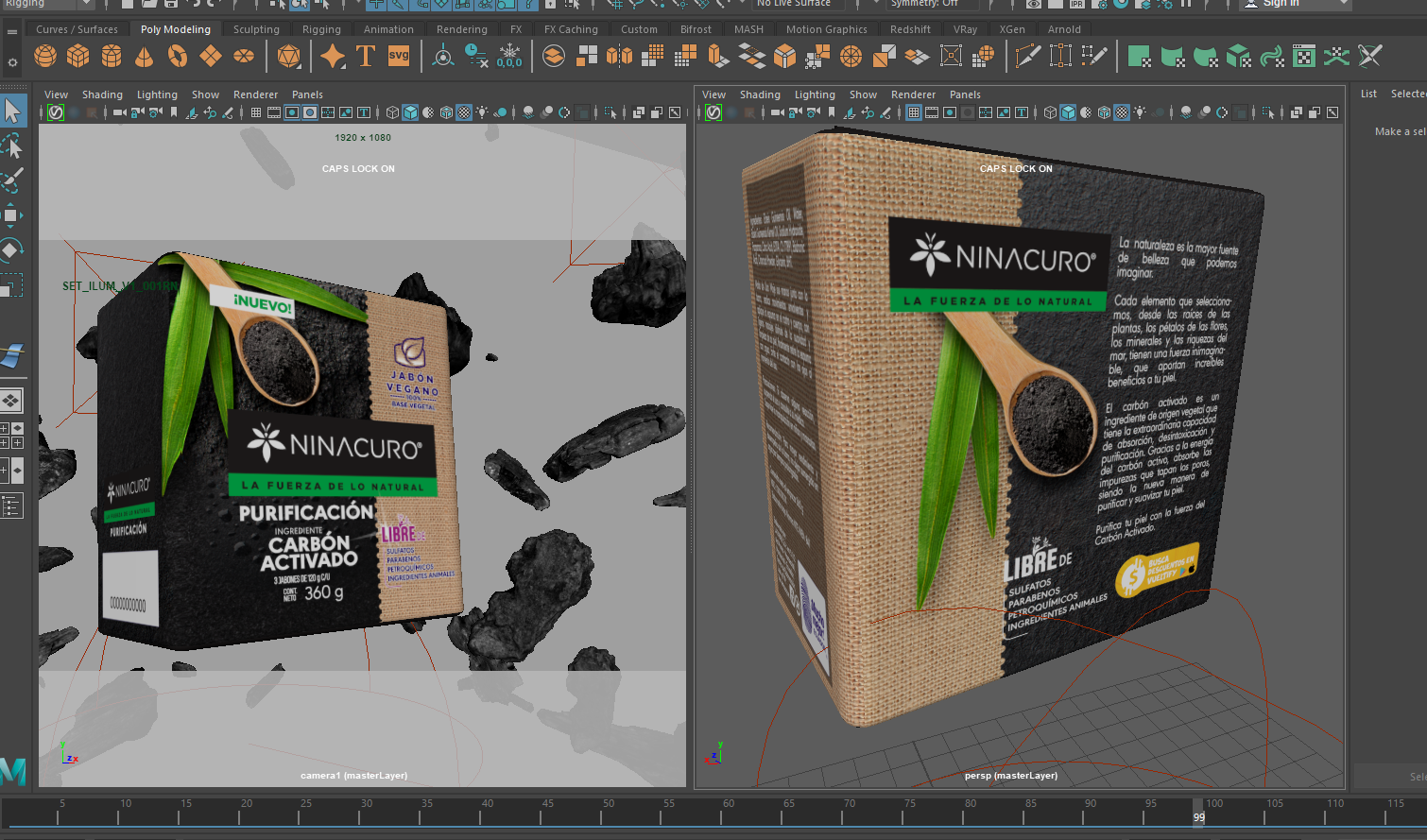Click the Quad Draw pencil icon
This screenshot has height=840, width=1427.
pyautogui.click(x=1094, y=57)
